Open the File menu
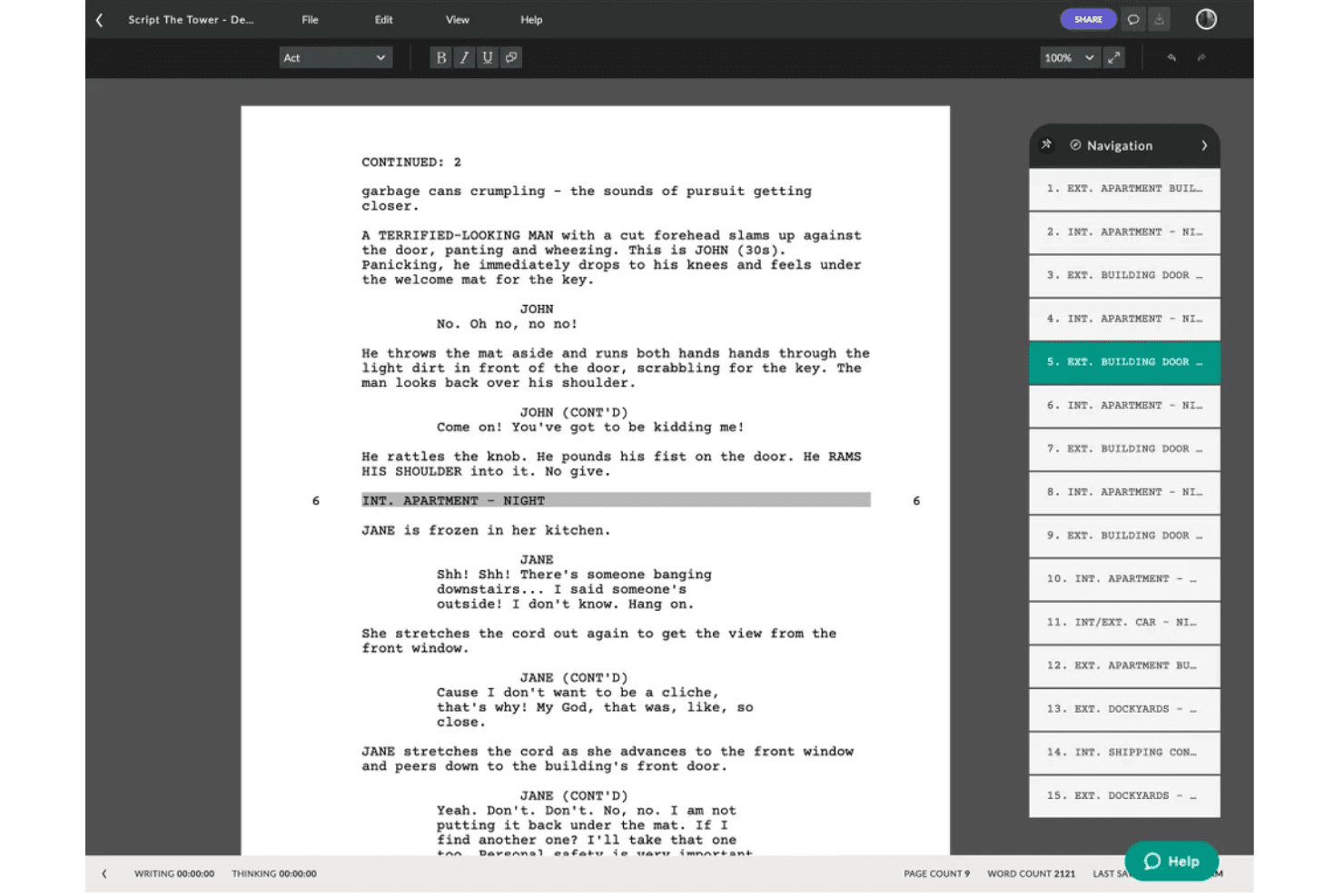This screenshot has height=896, width=1344. tap(311, 19)
